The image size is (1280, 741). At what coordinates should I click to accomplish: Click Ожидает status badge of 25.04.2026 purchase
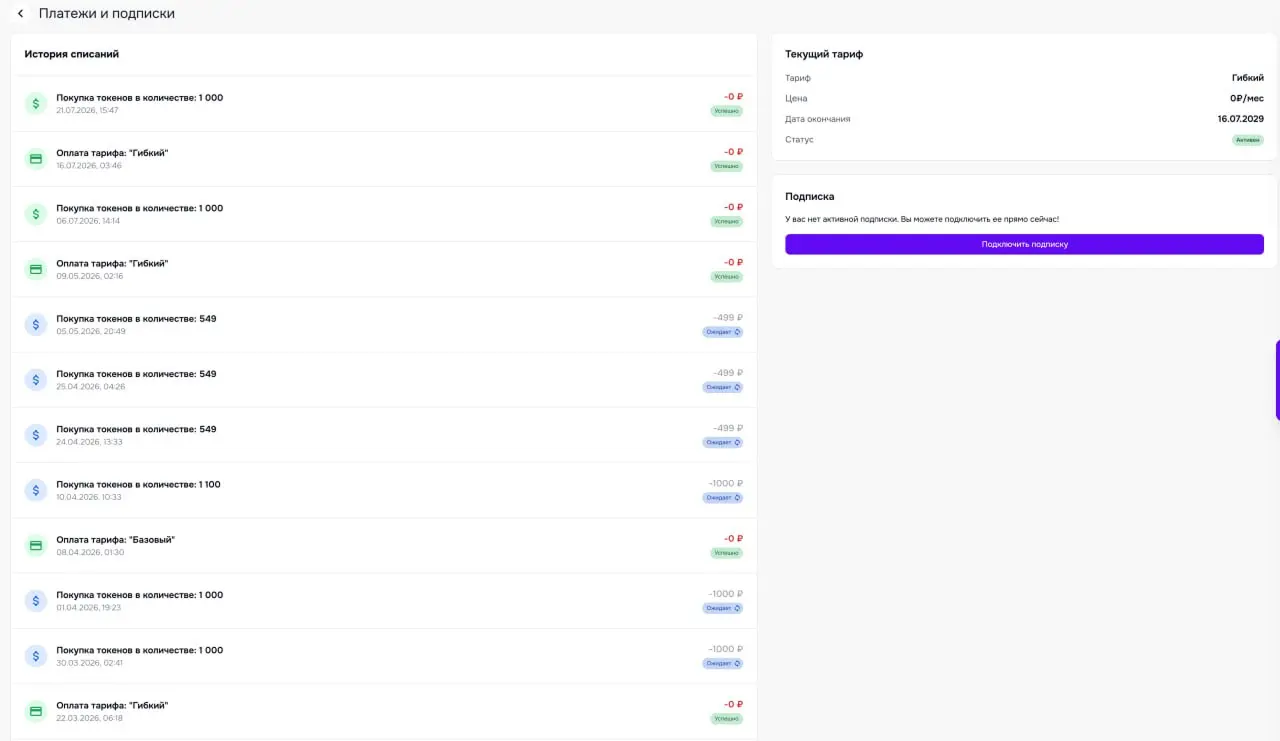click(x=722, y=387)
